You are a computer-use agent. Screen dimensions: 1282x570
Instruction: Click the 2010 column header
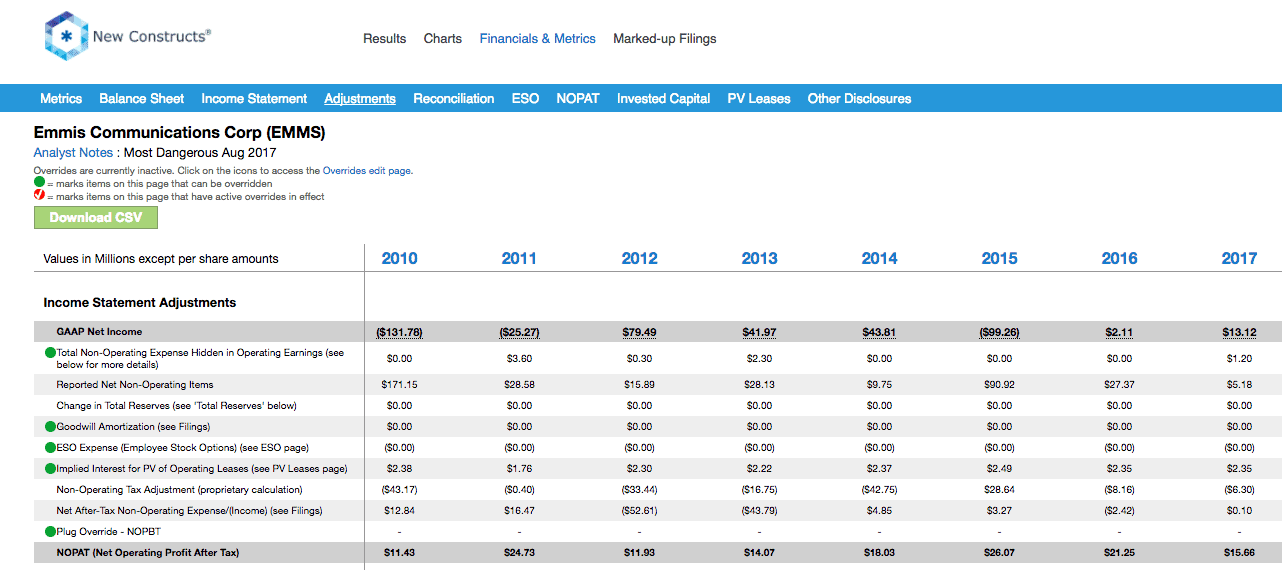click(x=399, y=258)
